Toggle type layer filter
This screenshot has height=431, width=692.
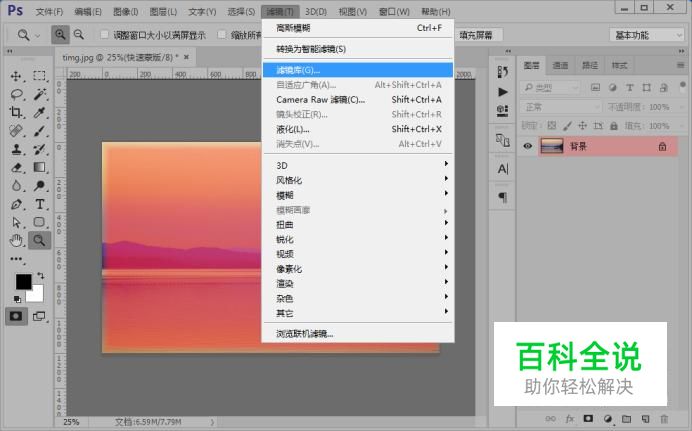630,87
